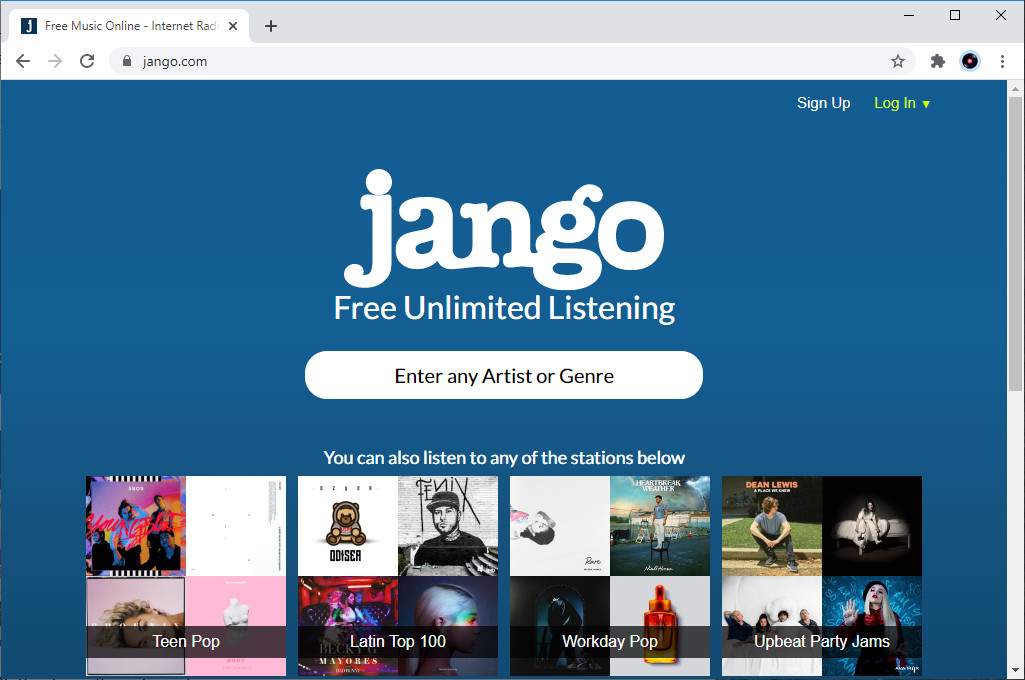1025x680 pixels.
Task: Open the Workday Pop station
Action: (x=609, y=576)
